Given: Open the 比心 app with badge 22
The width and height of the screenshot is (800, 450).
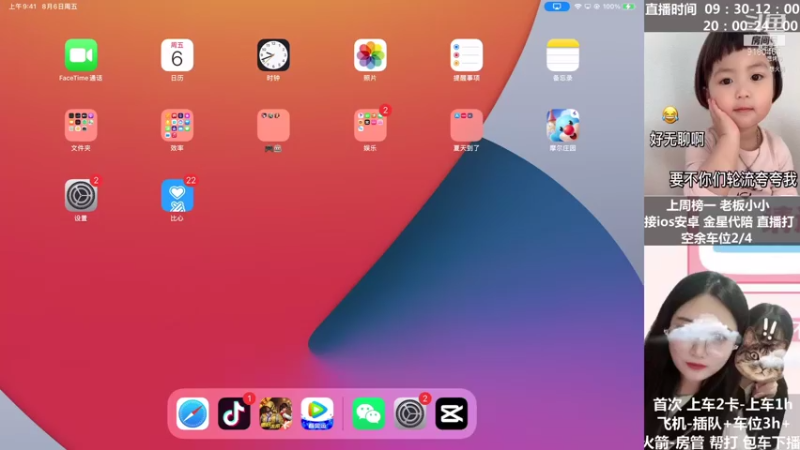Looking at the screenshot, I should click(177, 195).
